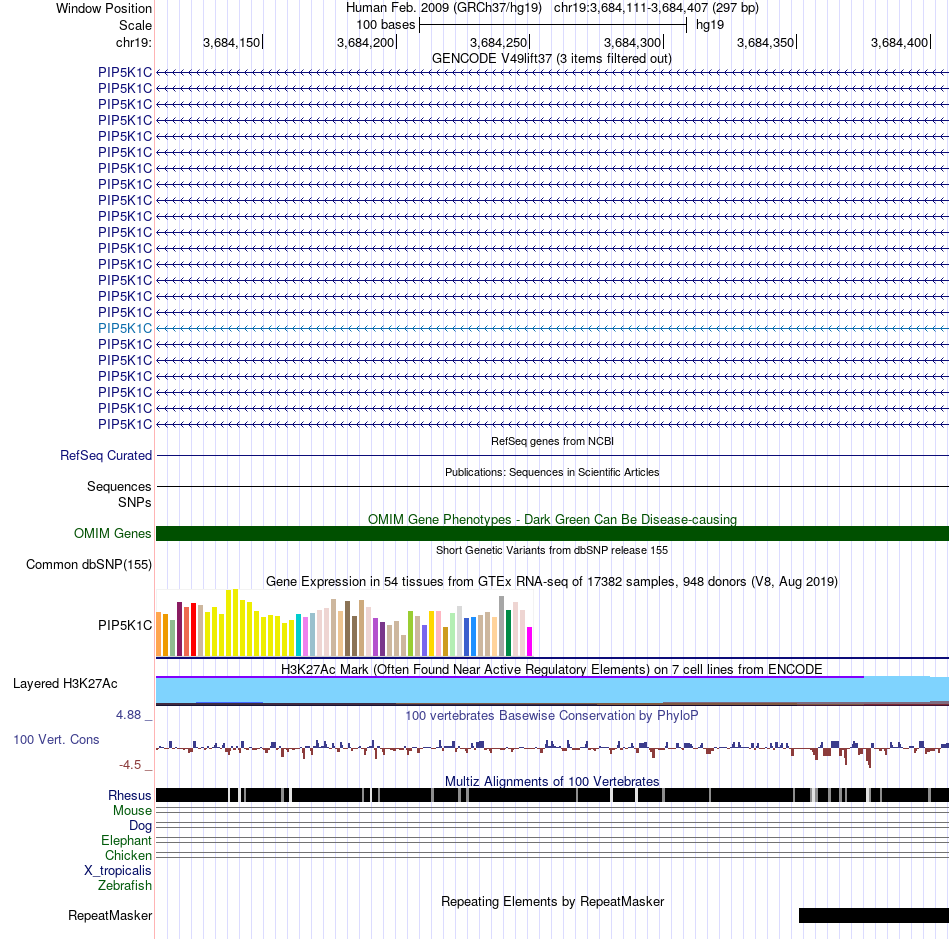Click the black RepeatMasker repeat element block
The image size is (950, 939).
[874, 915]
